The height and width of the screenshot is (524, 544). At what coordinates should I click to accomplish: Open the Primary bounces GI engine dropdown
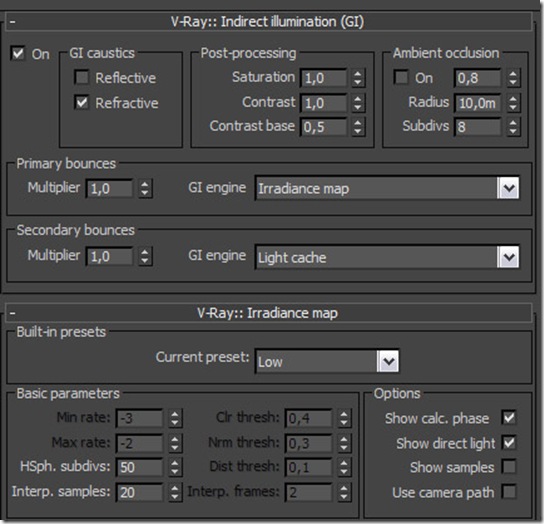tap(387, 188)
